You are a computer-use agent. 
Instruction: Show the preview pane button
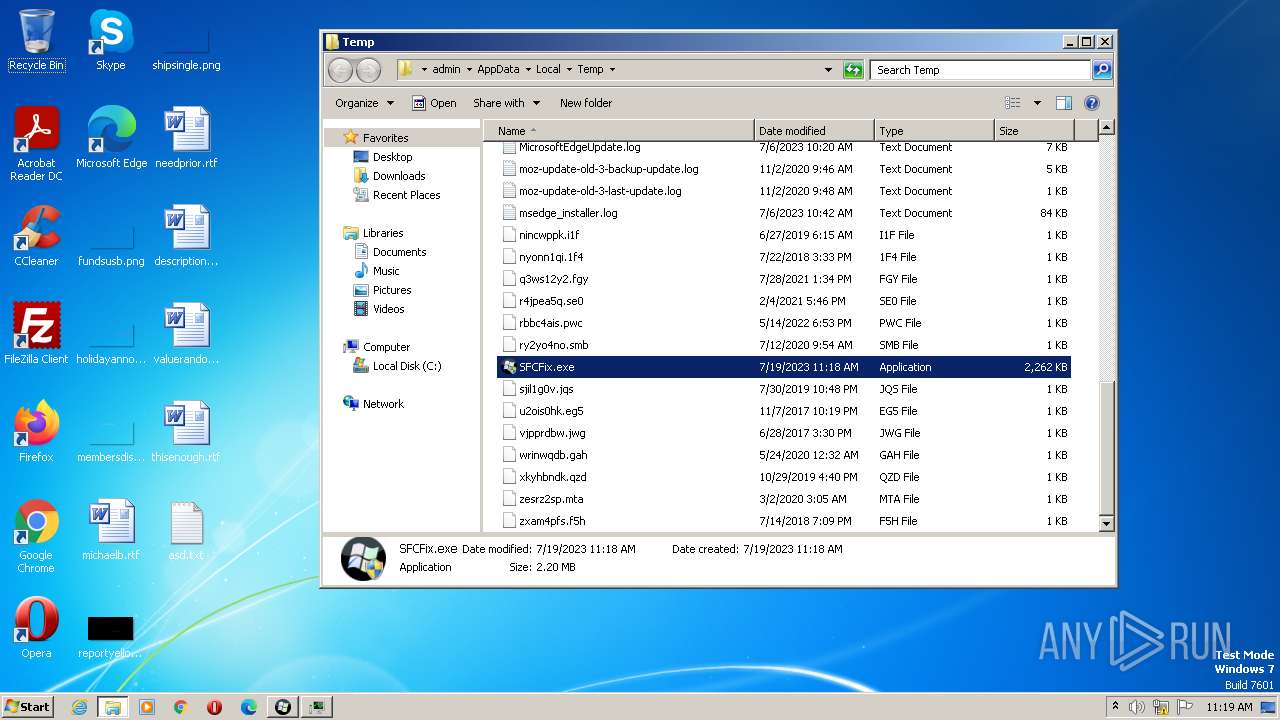pos(1064,103)
